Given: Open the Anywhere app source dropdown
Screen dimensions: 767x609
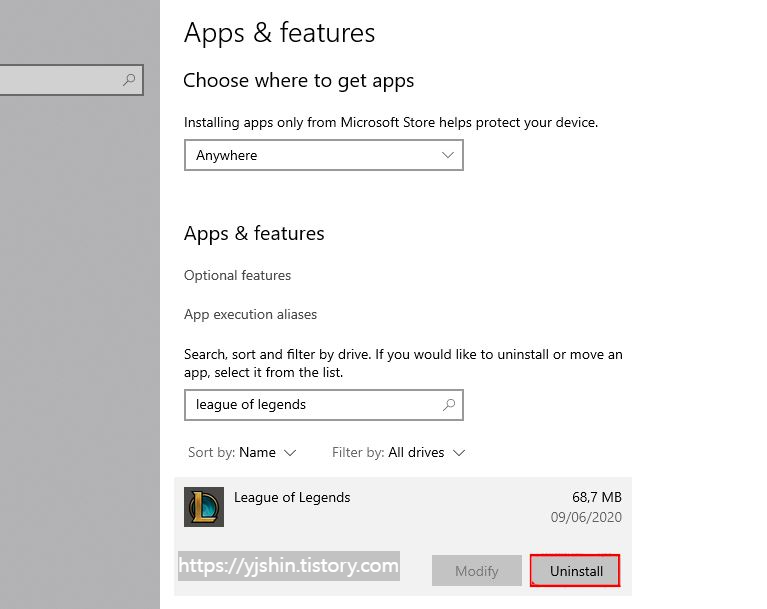Looking at the screenshot, I should 324,155.
